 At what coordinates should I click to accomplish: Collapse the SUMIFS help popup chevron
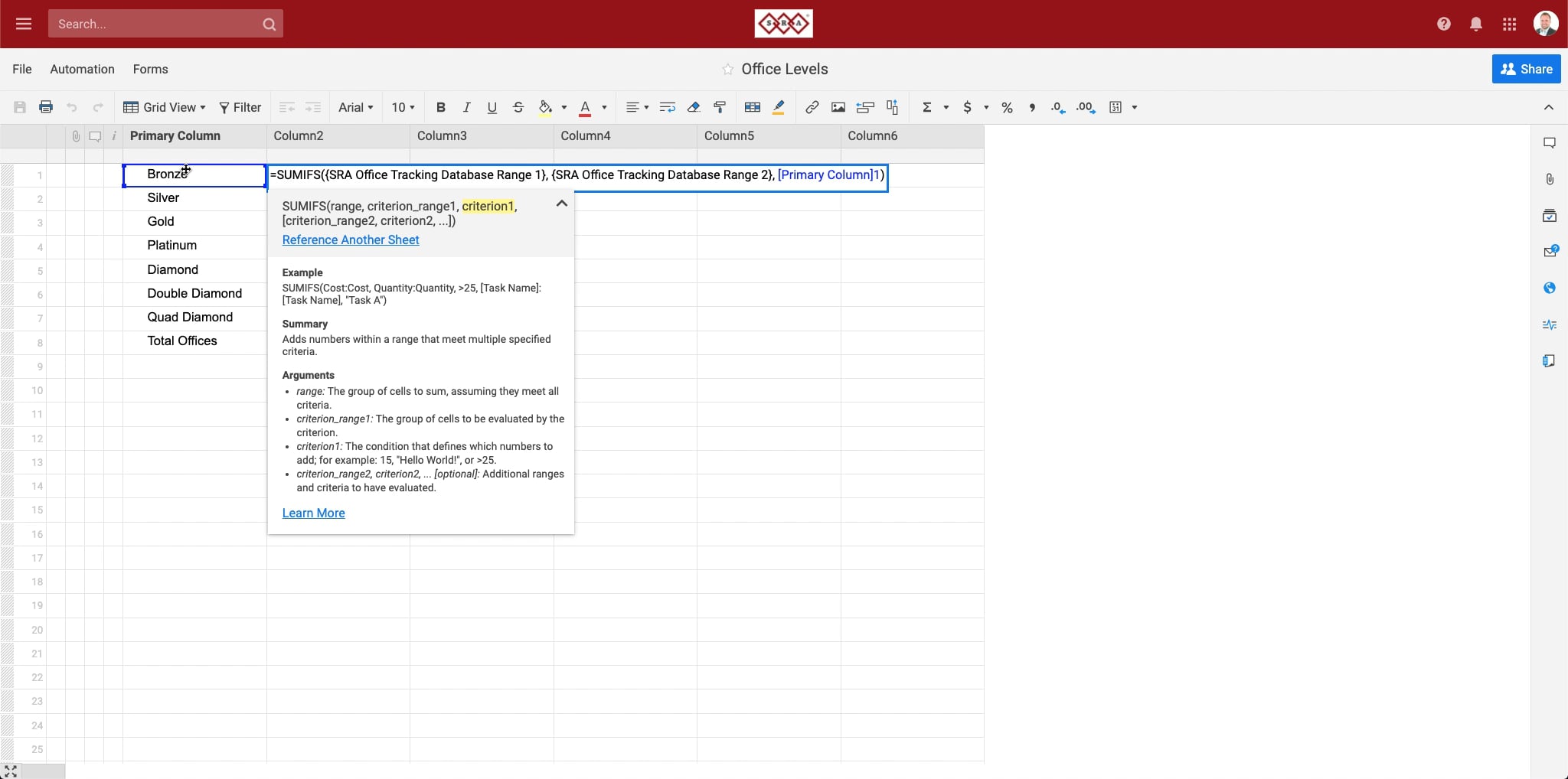pyautogui.click(x=561, y=204)
